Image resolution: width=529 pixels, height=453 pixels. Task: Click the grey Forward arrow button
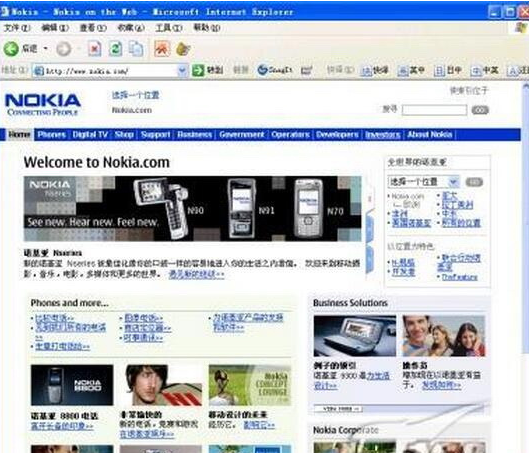(x=63, y=49)
